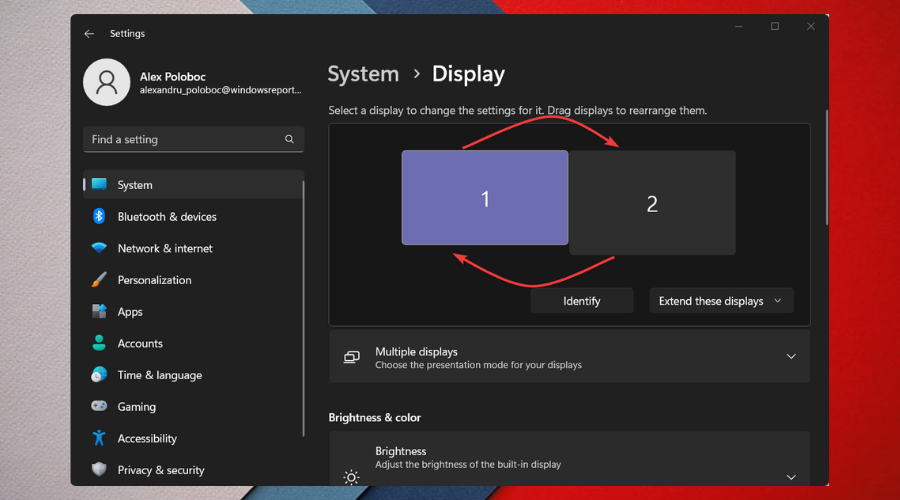The image size is (900, 500).
Task: Click the Network wifi icon
Action: click(x=99, y=248)
